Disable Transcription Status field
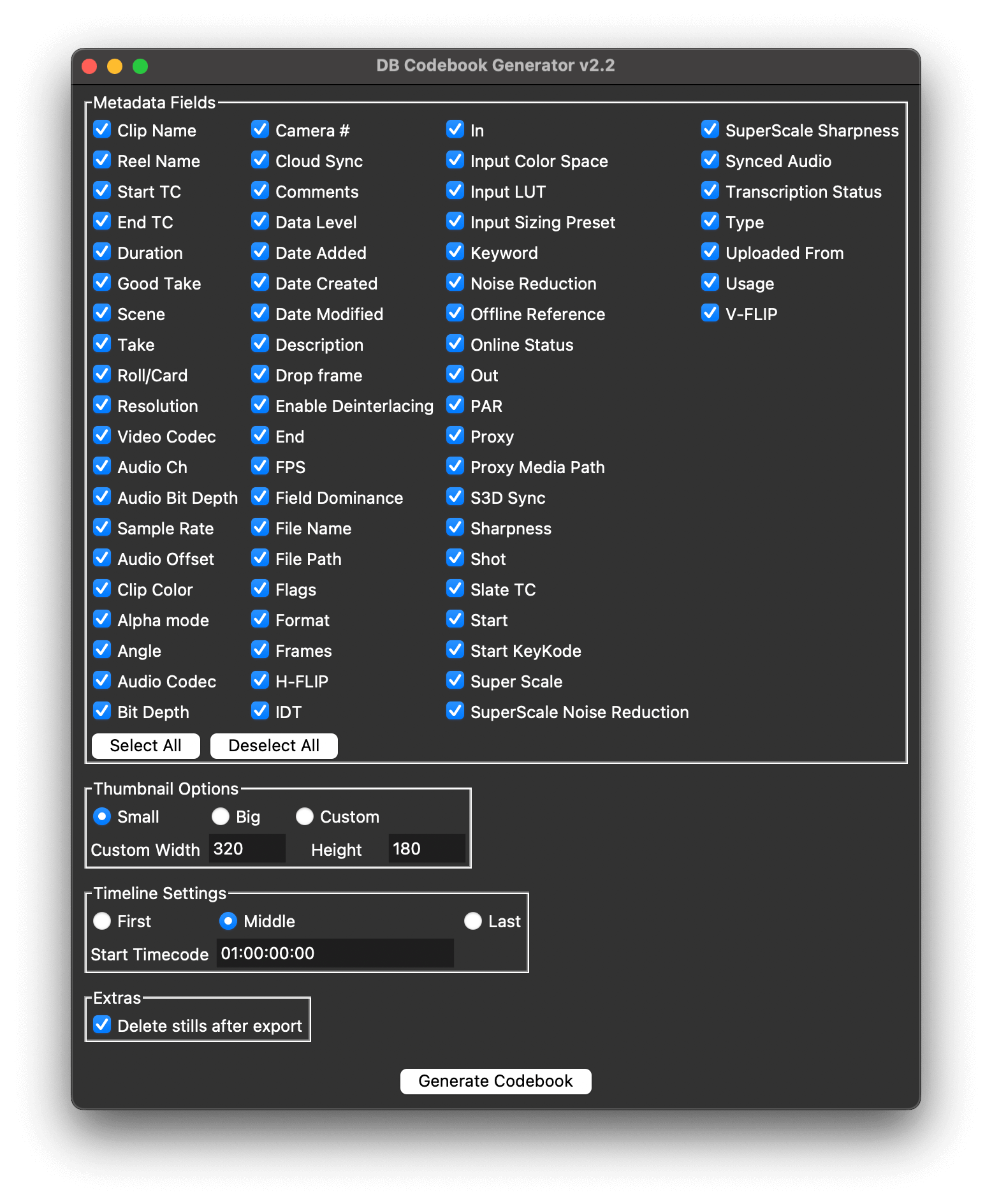992x1204 pixels. (710, 191)
